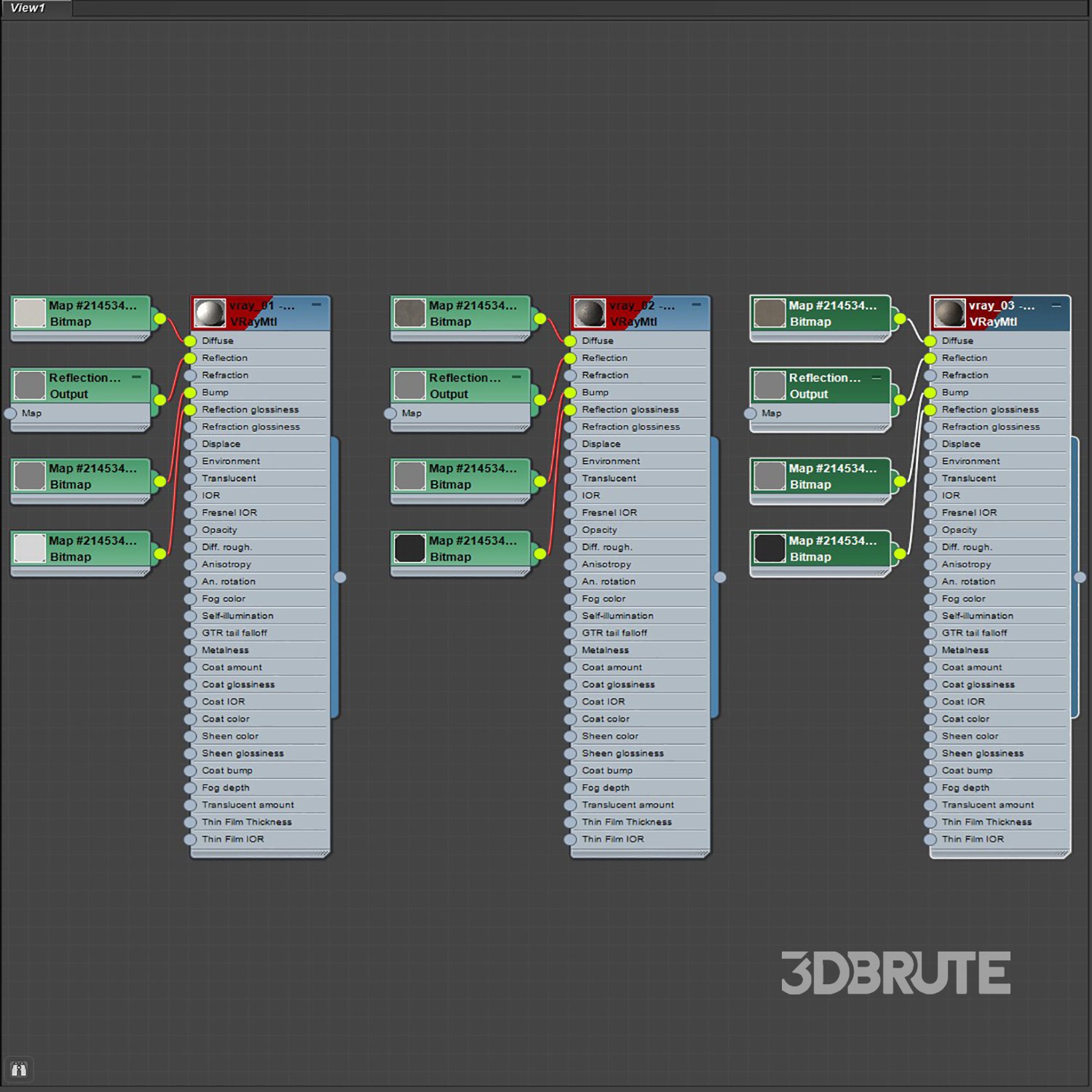The width and height of the screenshot is (1092, 1092).
Task: Collapse the vray_02 VRayMtl node
Action: coord(697,305)
